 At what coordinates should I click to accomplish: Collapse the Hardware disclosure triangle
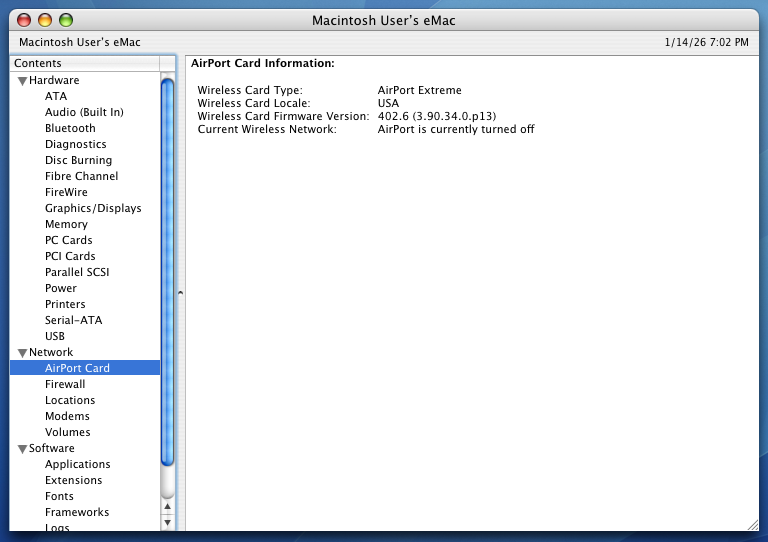click(x=22, y=81)
